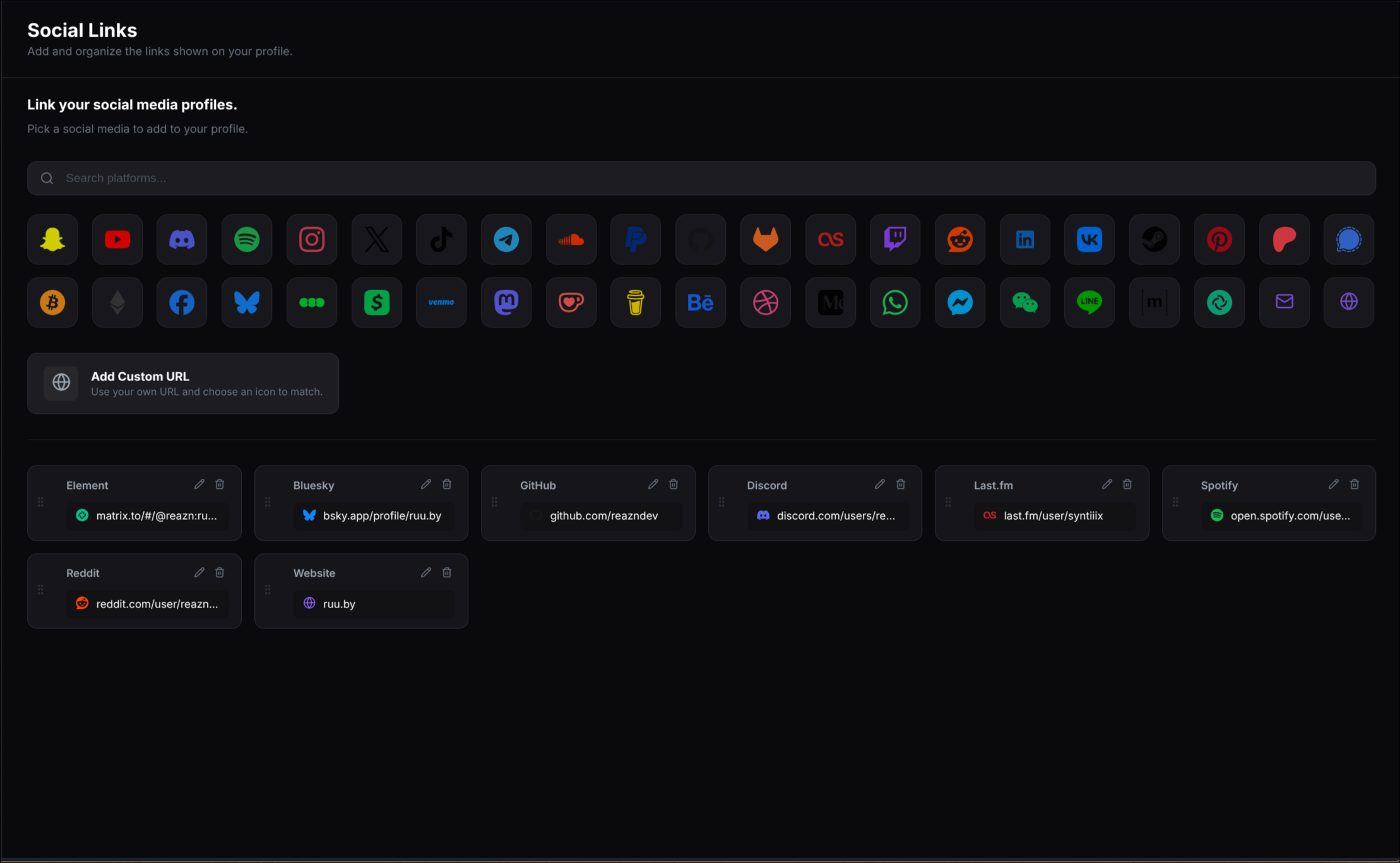Screen dimensions: 1400x863
Task: Pick the Mastodon platform icon
Action: click(506, 303)
